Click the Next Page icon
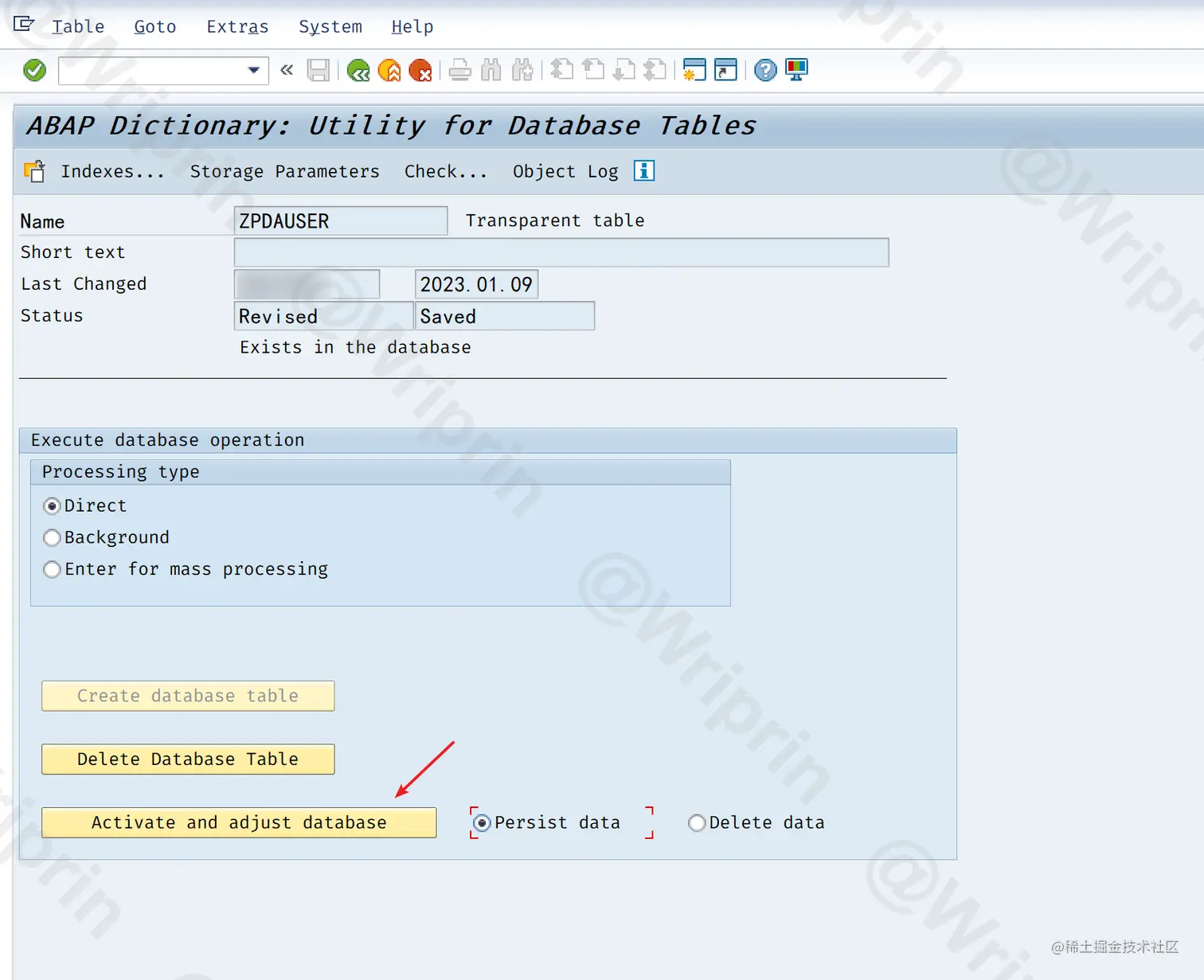This screenshot has width=1204, height=980. (624, 70)
